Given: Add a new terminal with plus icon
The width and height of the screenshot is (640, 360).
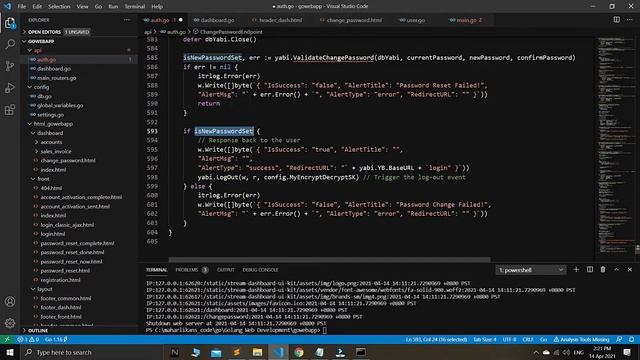Looking at the screenshot, I should (576, 269).
